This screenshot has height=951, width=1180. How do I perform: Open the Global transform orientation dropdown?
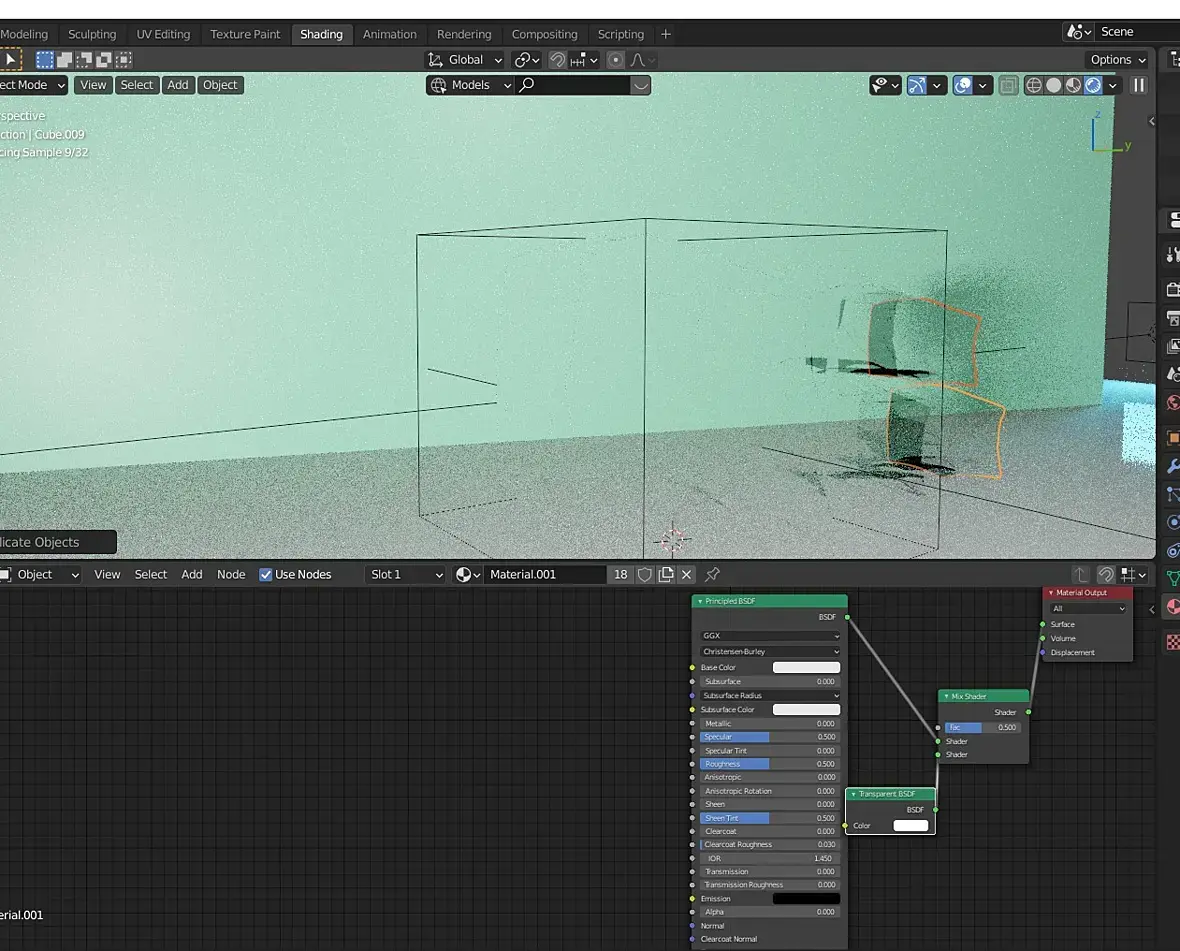coord(464,60)
